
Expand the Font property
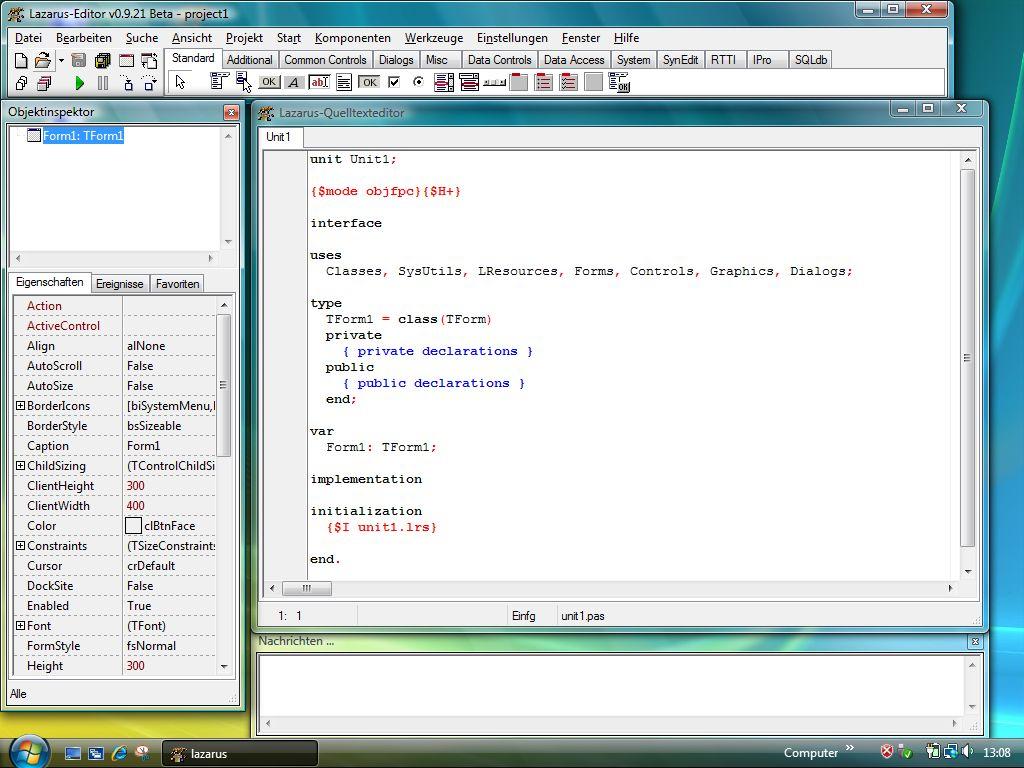20,626
